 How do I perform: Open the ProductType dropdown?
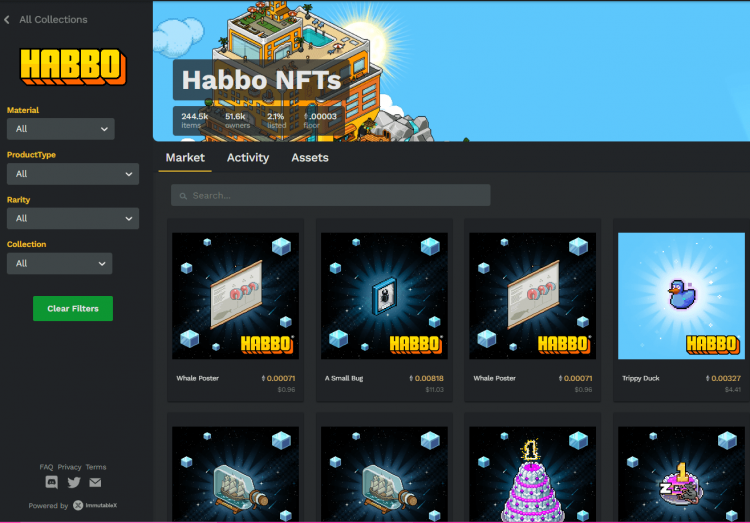(x=73, y=174)
